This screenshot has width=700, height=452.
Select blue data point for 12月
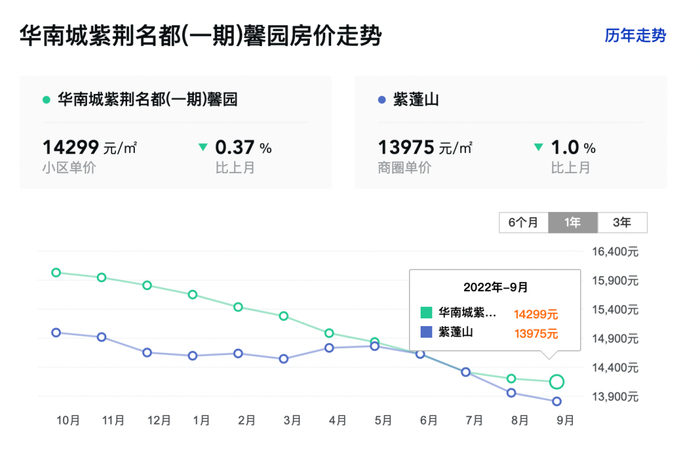pos(147,353)
